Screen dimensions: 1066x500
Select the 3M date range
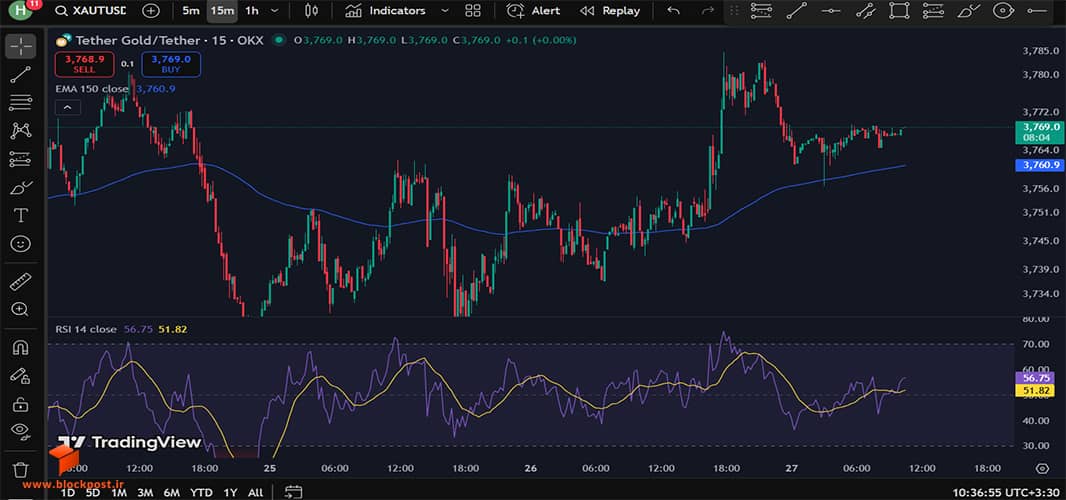click(145, 493)
